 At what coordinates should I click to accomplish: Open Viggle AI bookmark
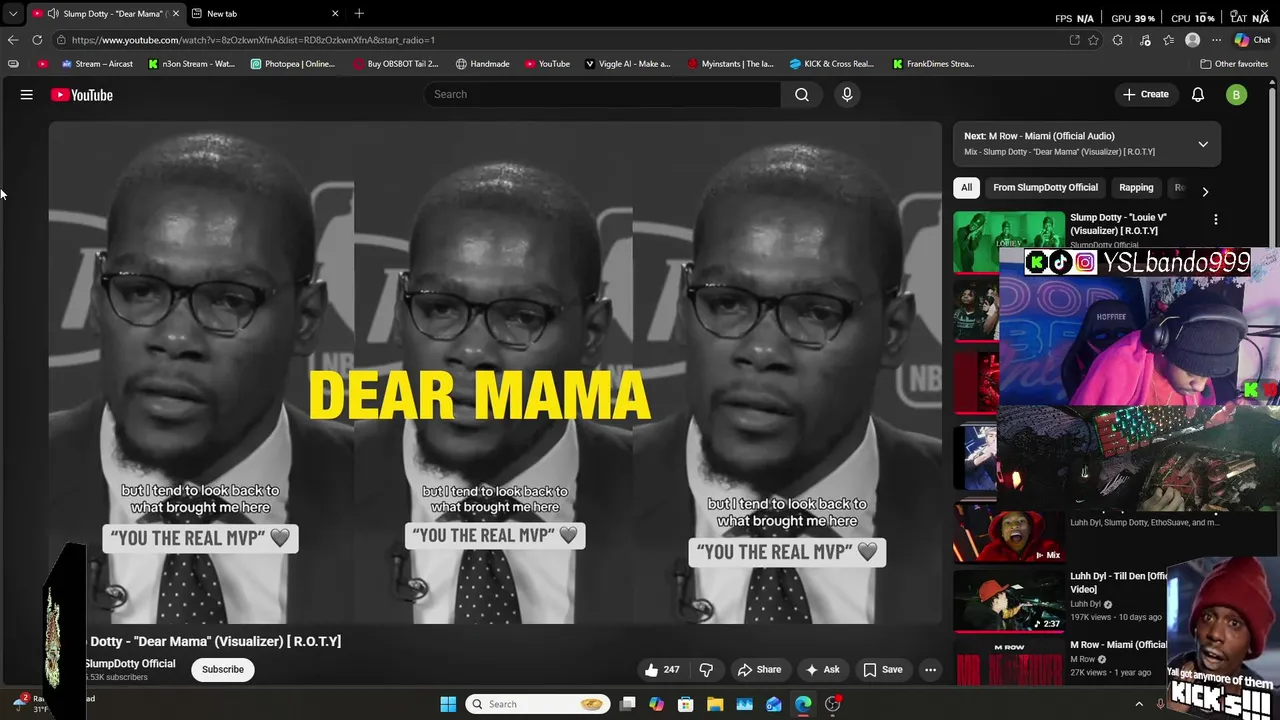point(627,64)
